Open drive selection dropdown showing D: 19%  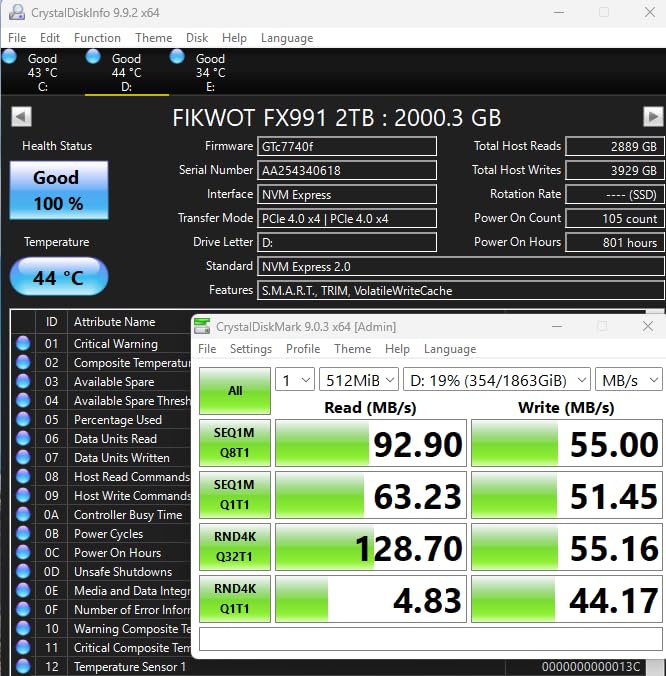(497, 380)
